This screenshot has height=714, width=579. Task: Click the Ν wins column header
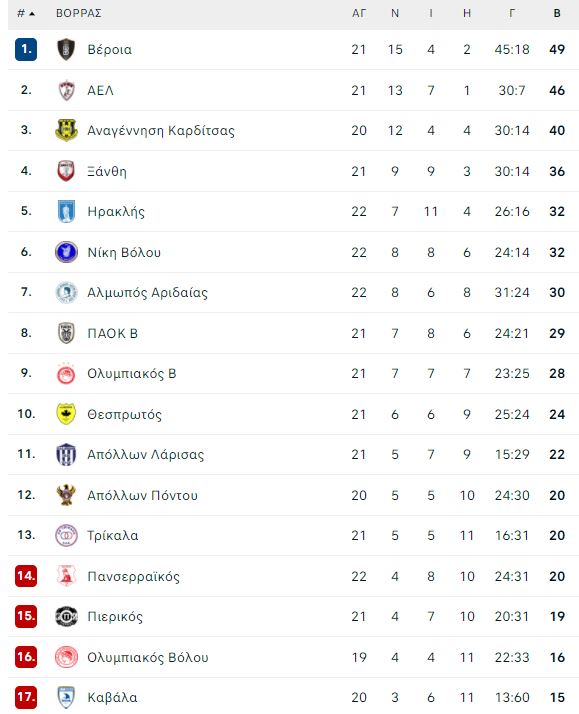(395, 14)
